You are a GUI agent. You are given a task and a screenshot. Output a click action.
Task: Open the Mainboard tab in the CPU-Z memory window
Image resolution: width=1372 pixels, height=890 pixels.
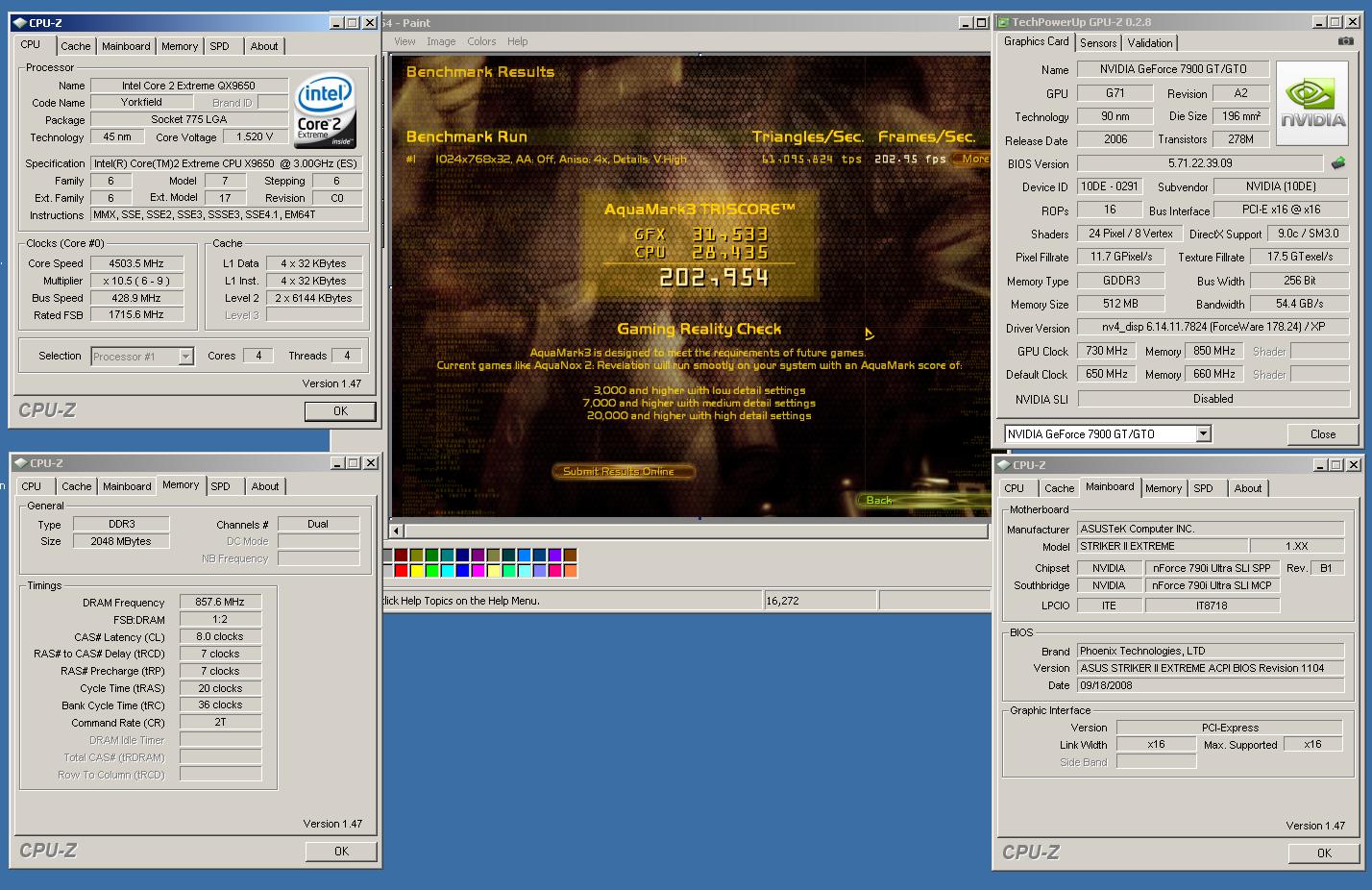click(x=127, y=486)
